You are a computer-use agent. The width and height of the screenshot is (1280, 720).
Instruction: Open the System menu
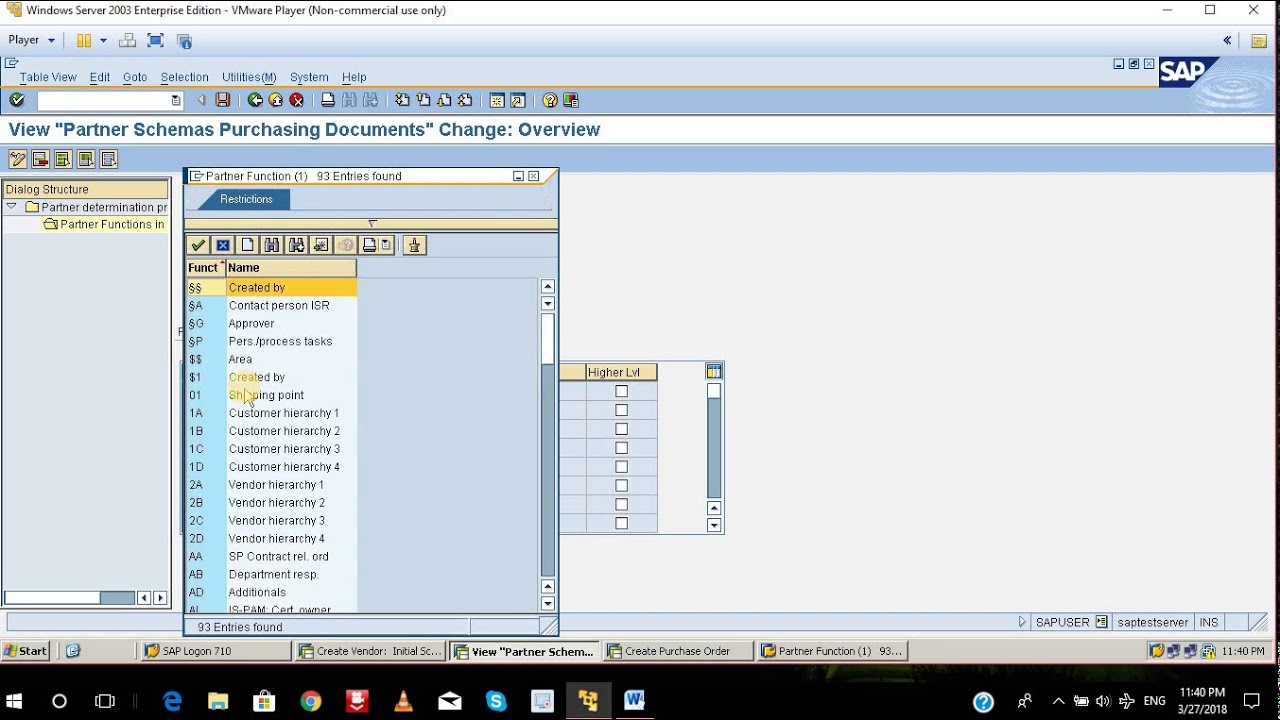pos(309,77)
